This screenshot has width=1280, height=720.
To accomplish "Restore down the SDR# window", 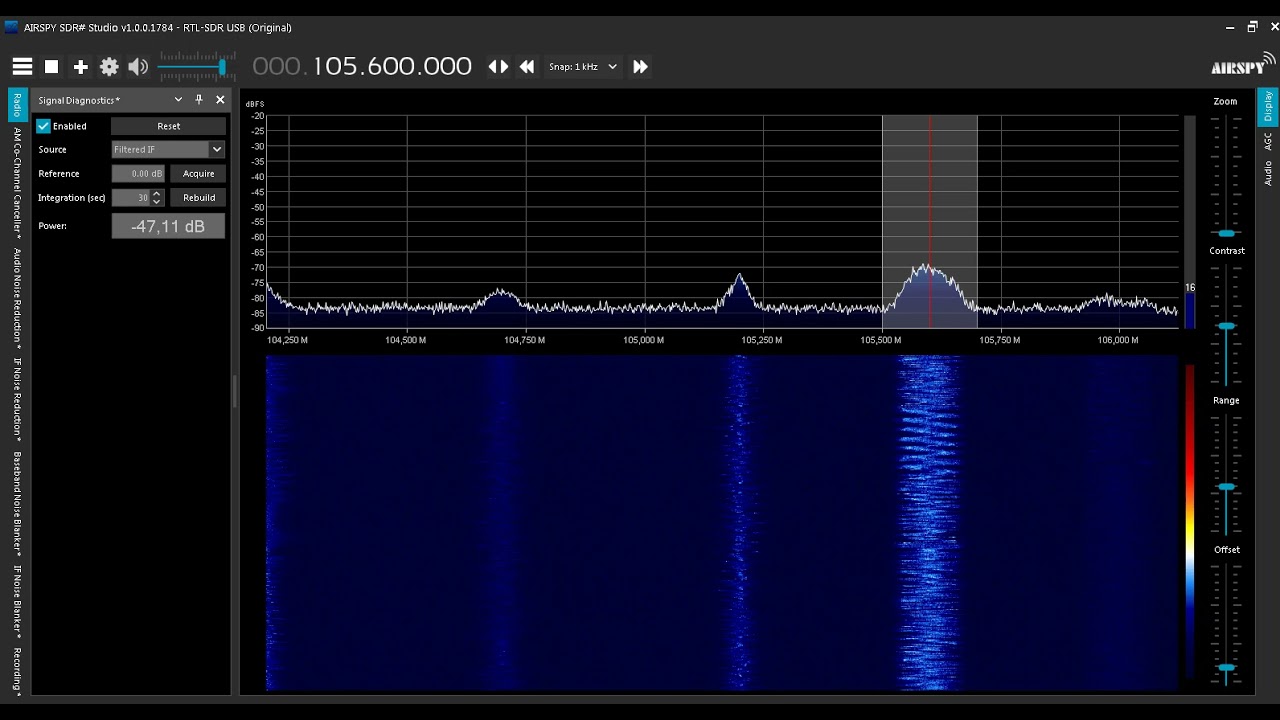I will [1252, 28].
